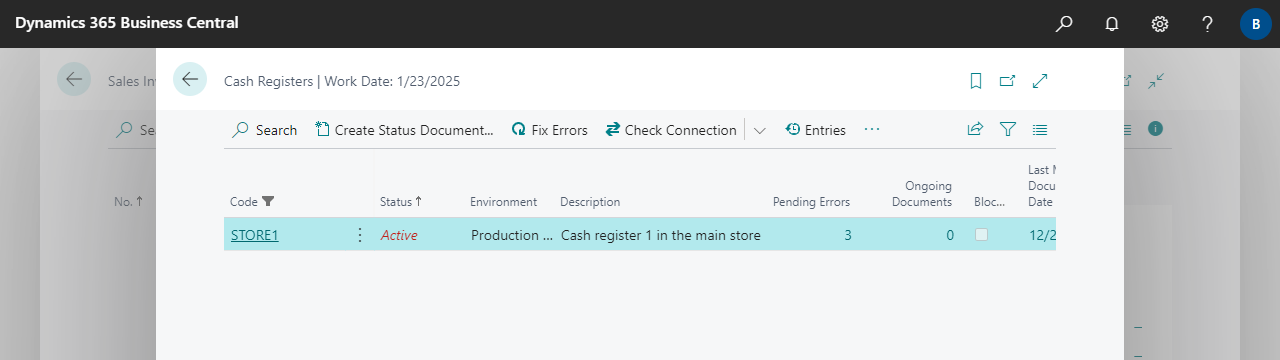Open settings gear menu
This screenshot has width=1280, height=360.
click(1160, 23)
